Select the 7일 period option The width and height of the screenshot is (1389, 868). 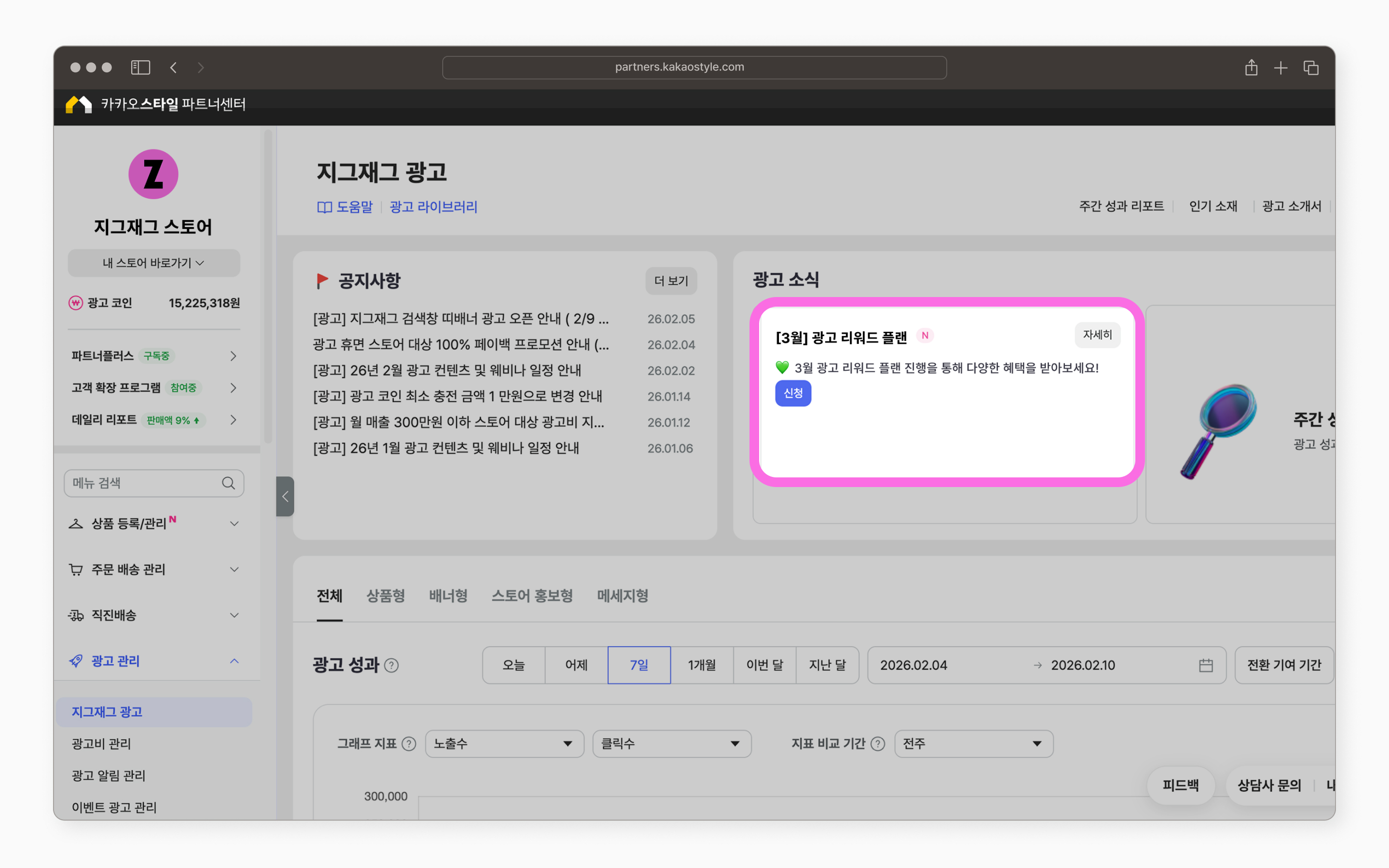(x=639, y=665)
